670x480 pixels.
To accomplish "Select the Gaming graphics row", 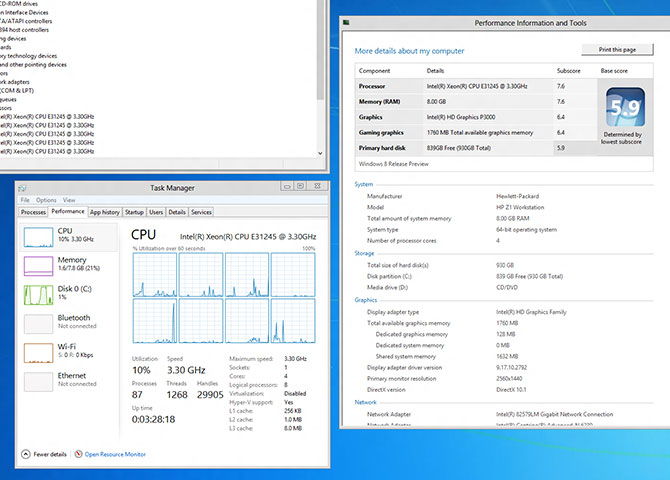I will (476, 132).
